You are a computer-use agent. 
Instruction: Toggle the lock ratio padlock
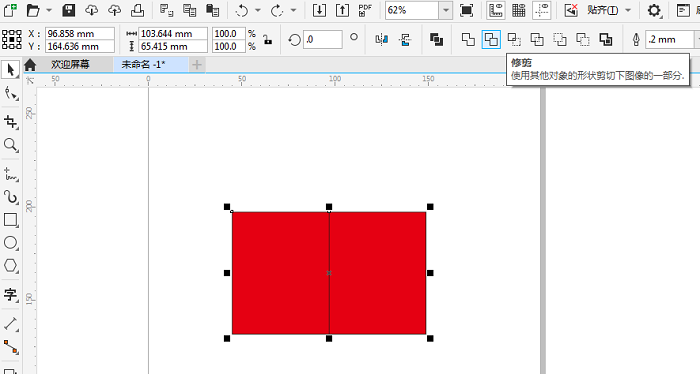267,40
